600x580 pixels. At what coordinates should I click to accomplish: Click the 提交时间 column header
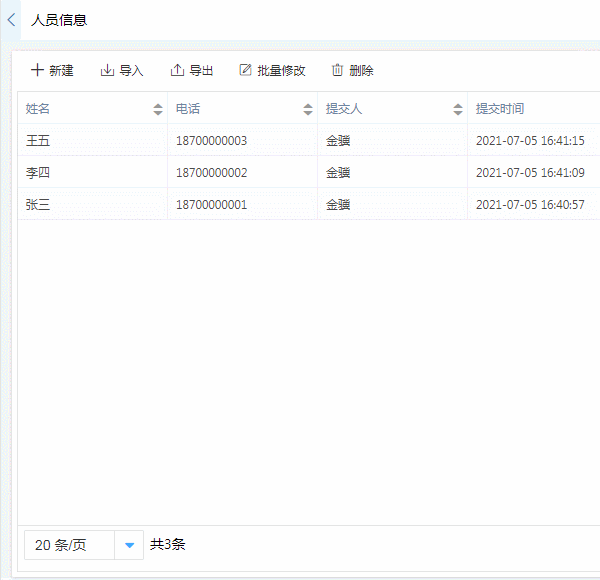pyautogui.click(x=500, y=109)
